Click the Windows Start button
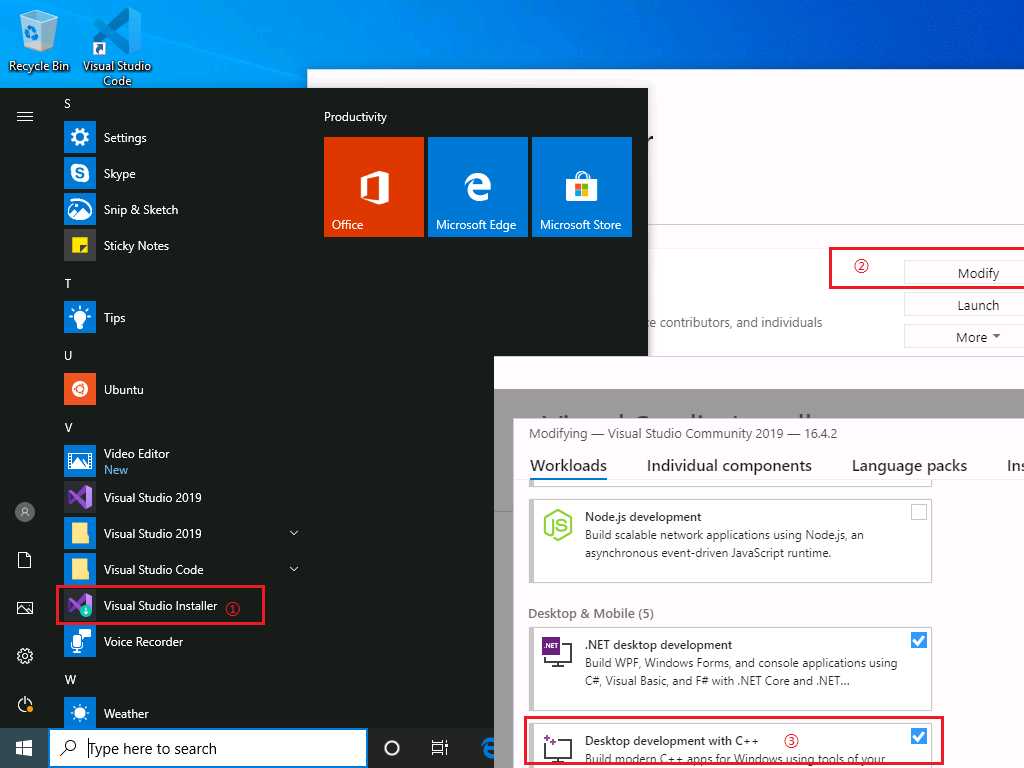The width and height of the screenshot is (1024, 768). coord(24,748)
